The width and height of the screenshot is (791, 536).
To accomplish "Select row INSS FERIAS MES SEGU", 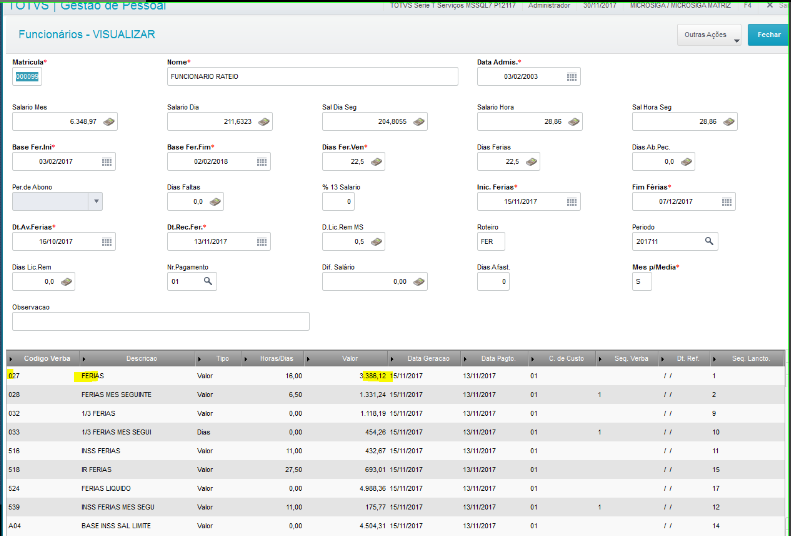I will [x=396, y=507].
